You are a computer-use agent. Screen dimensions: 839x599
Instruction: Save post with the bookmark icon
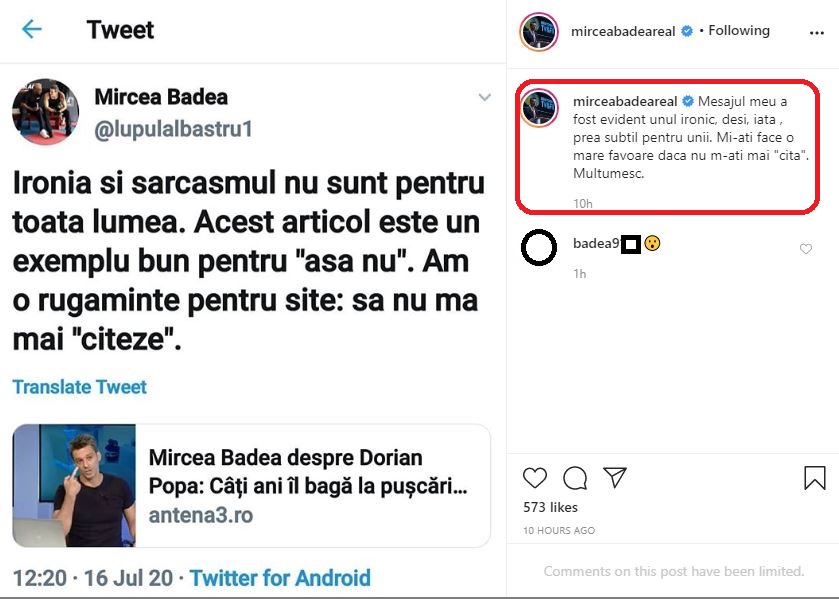click(815, 478)
